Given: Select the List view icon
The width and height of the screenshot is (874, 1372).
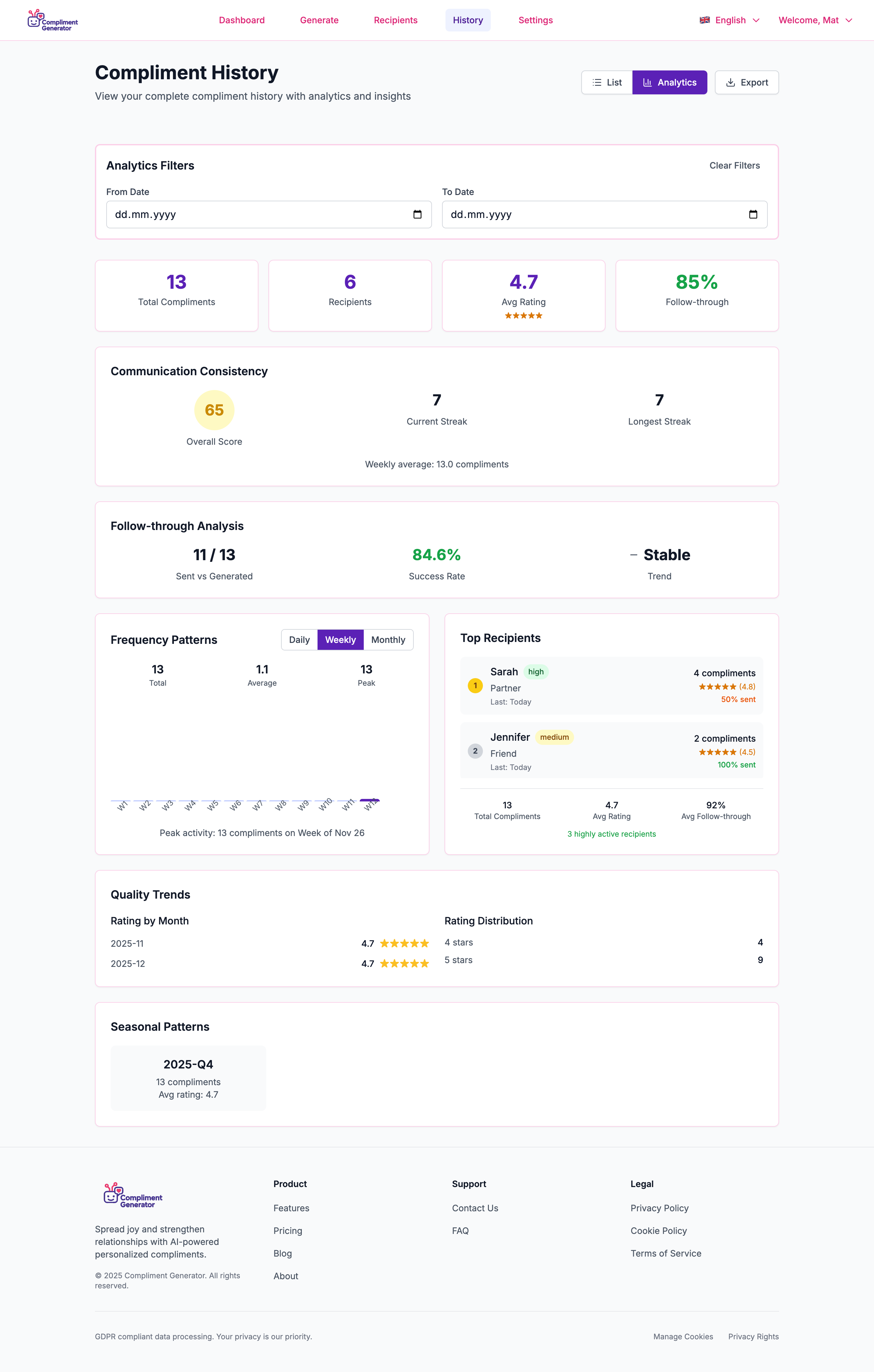Looking at the screenshot, I should click(597, 82).
